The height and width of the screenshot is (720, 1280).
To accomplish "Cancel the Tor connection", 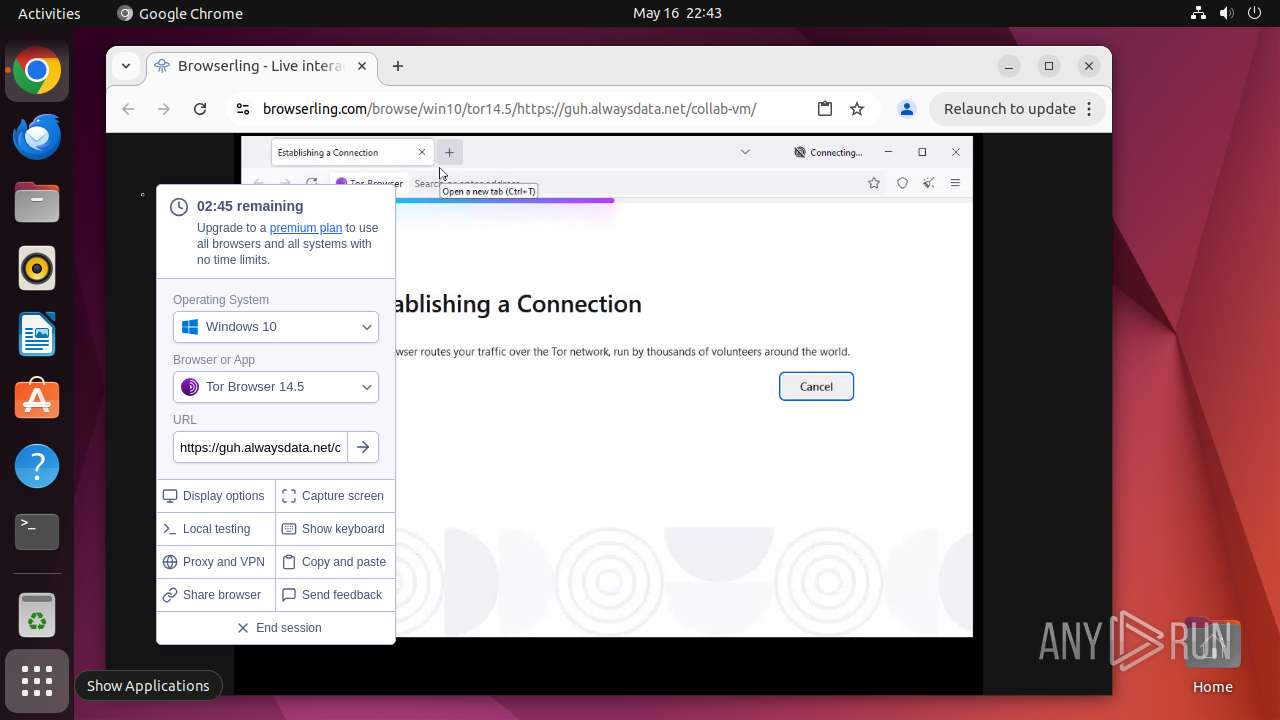I will point(816,387).
